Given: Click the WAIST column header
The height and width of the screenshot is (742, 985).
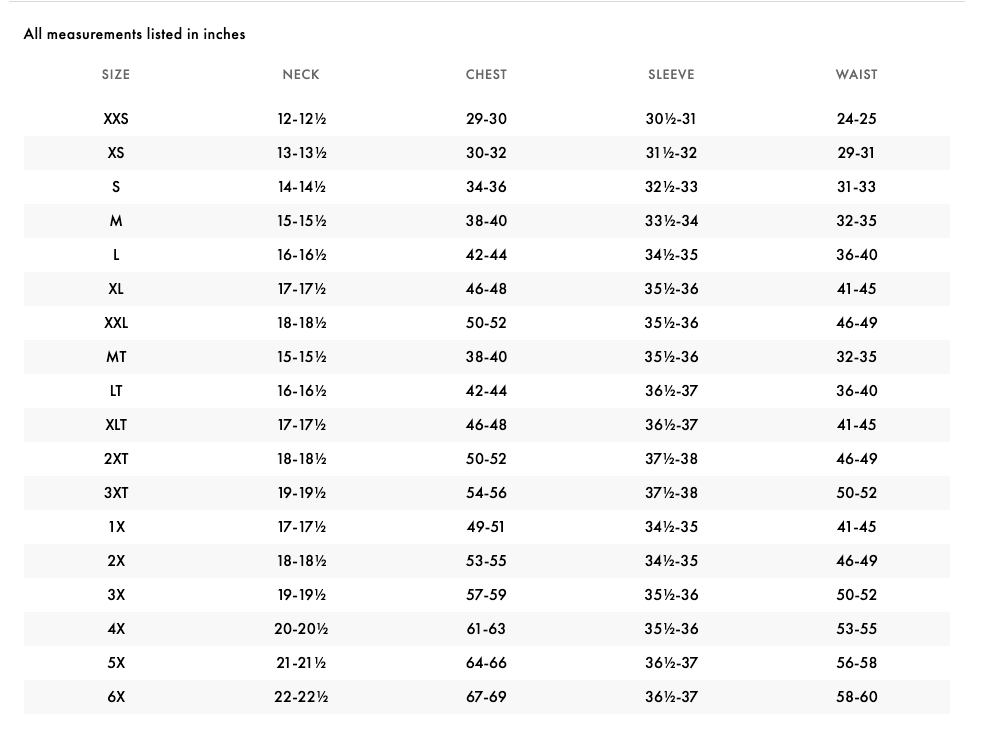Looking at the screenshot, I should click(x=856, y=75).
